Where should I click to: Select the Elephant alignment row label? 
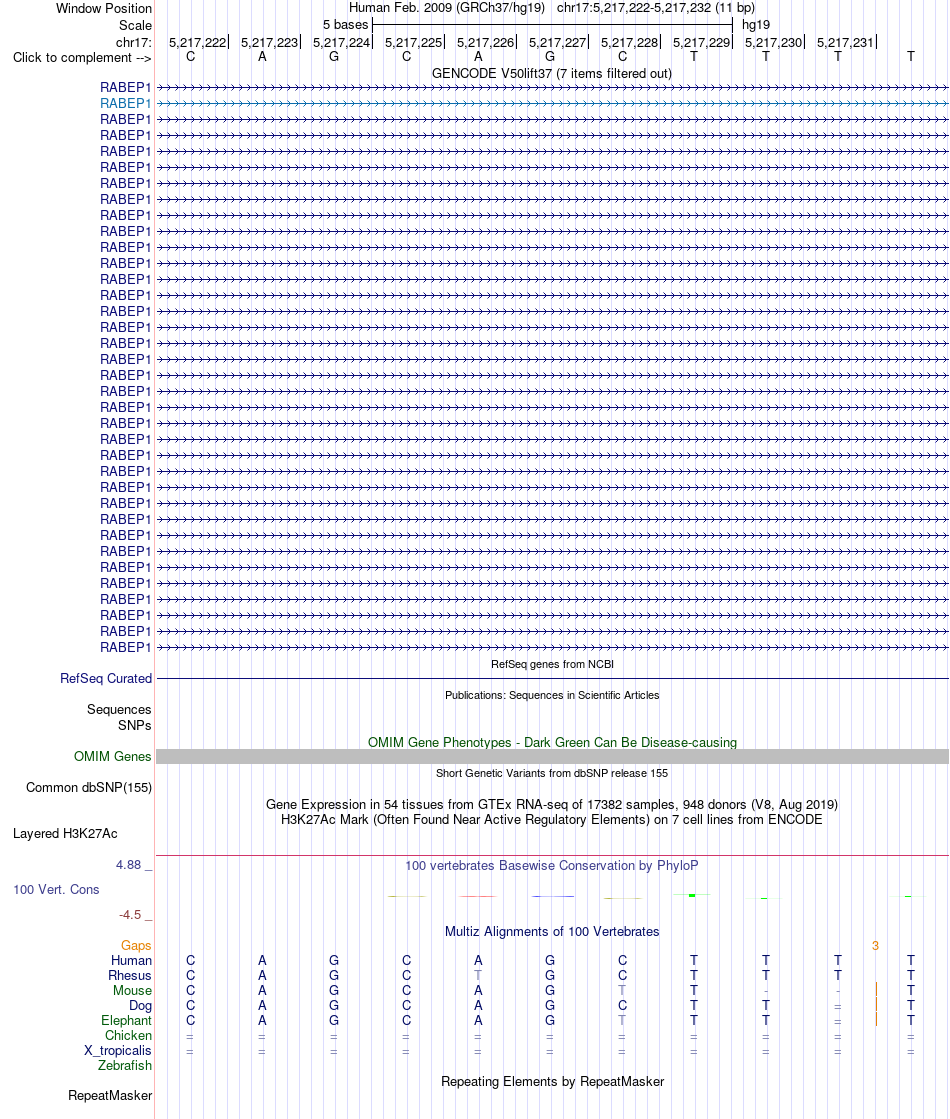click(x=126, y=1021)
